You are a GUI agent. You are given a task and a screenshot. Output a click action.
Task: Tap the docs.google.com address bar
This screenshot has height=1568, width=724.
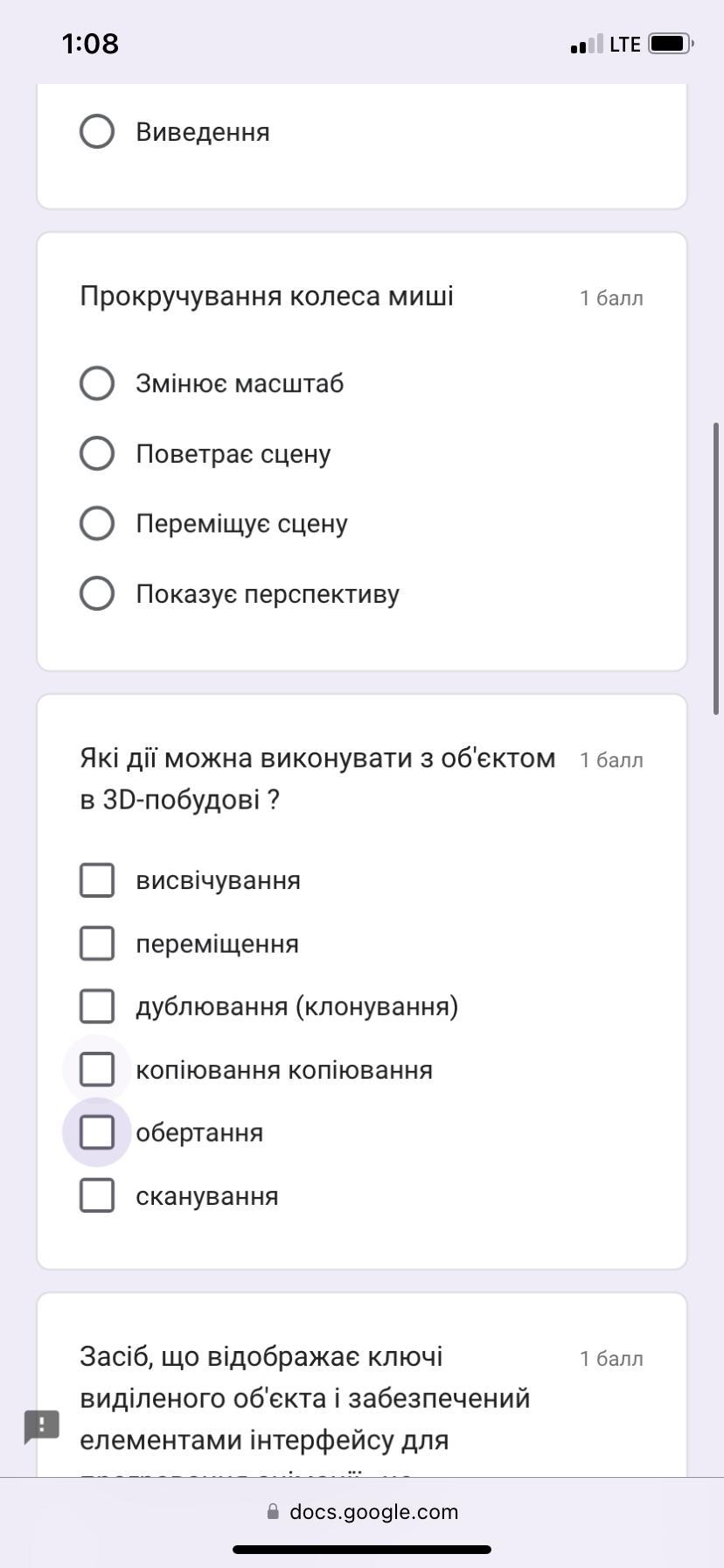(362, 1511)
